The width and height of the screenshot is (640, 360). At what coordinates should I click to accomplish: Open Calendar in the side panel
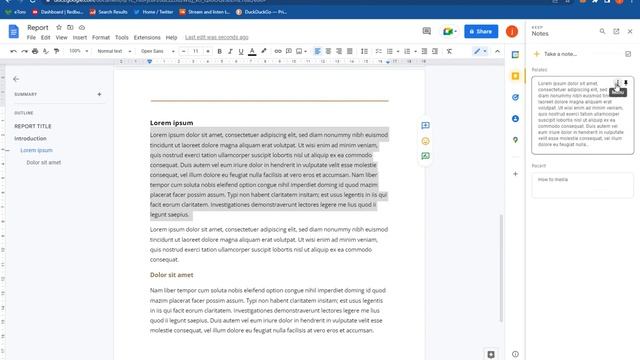click(x=515, y=55)
